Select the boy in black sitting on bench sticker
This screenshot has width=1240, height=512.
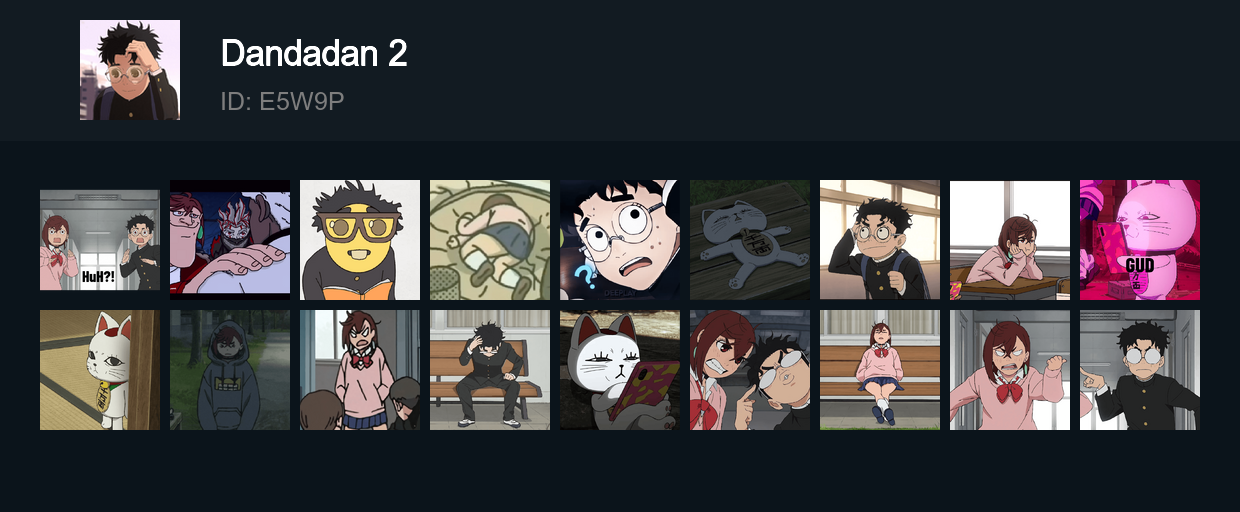(490, 370)
